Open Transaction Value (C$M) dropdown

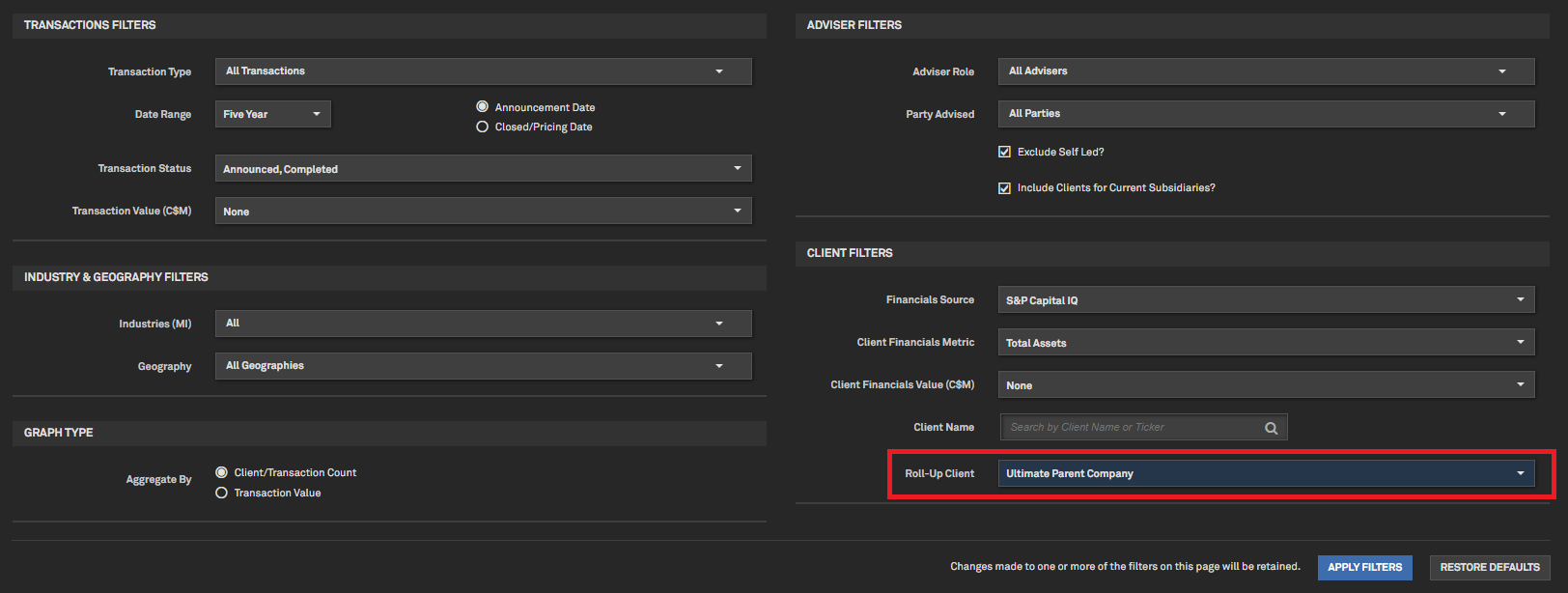483,212
